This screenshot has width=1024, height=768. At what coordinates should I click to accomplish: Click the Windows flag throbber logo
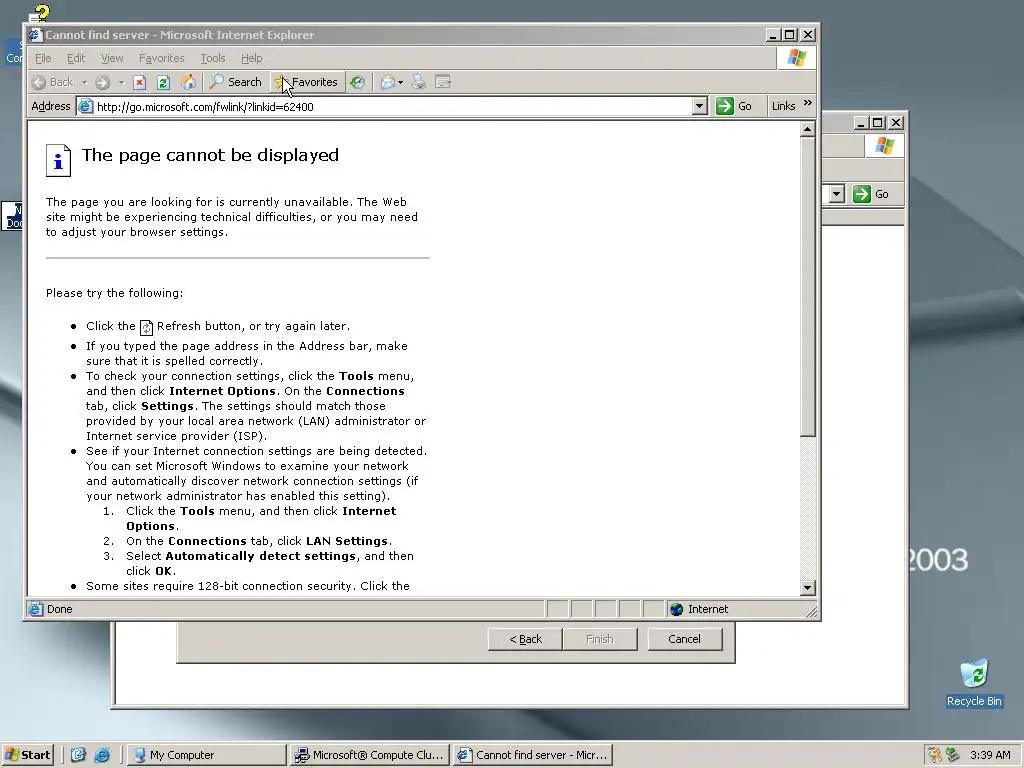(796, 58)
